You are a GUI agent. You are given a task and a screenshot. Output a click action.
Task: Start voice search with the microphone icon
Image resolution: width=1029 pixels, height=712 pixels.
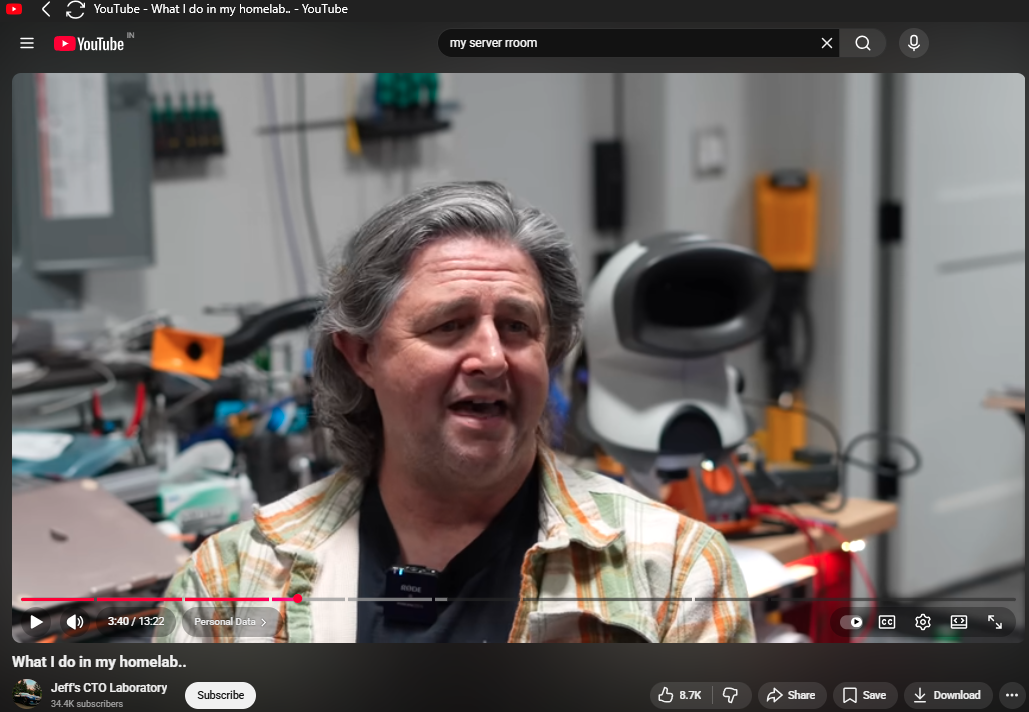tap(914, 43)
